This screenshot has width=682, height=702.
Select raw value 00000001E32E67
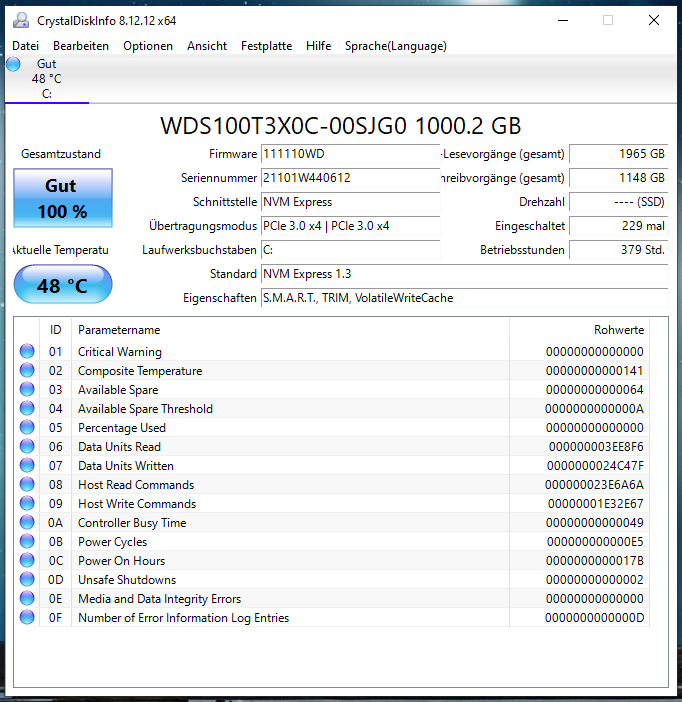(596, 504)
